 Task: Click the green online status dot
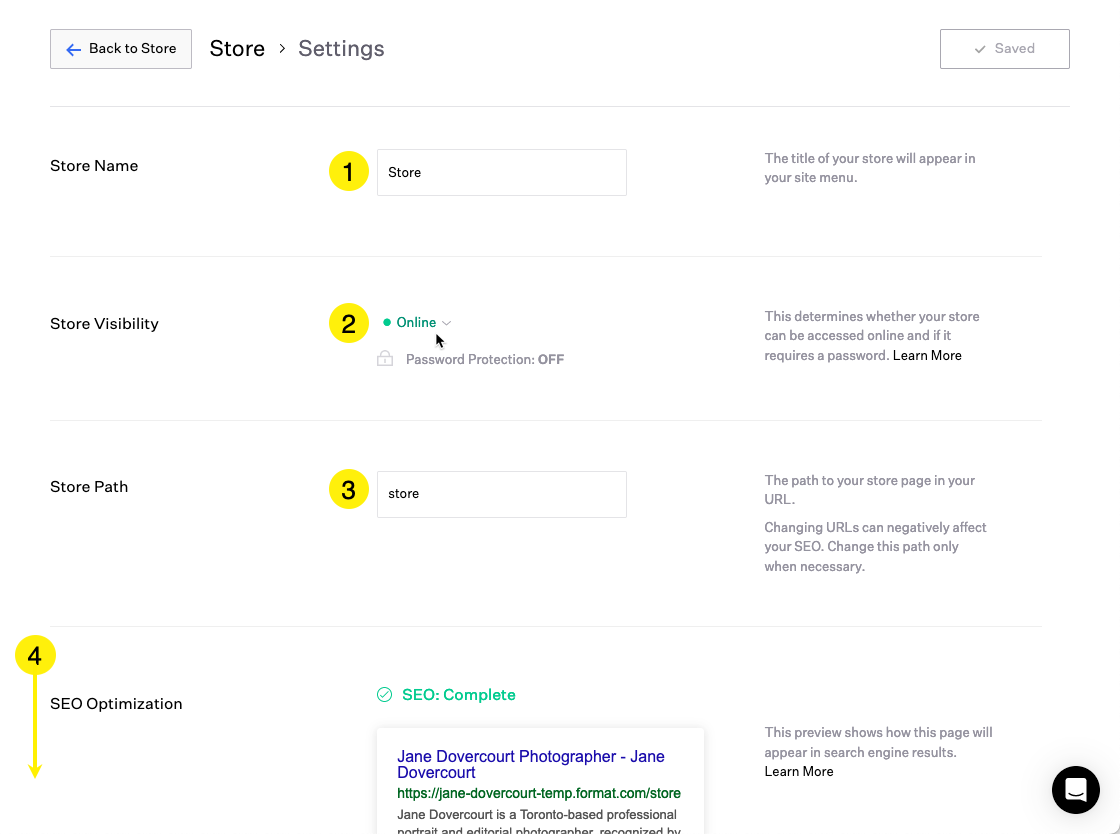(x=389, y=322)
